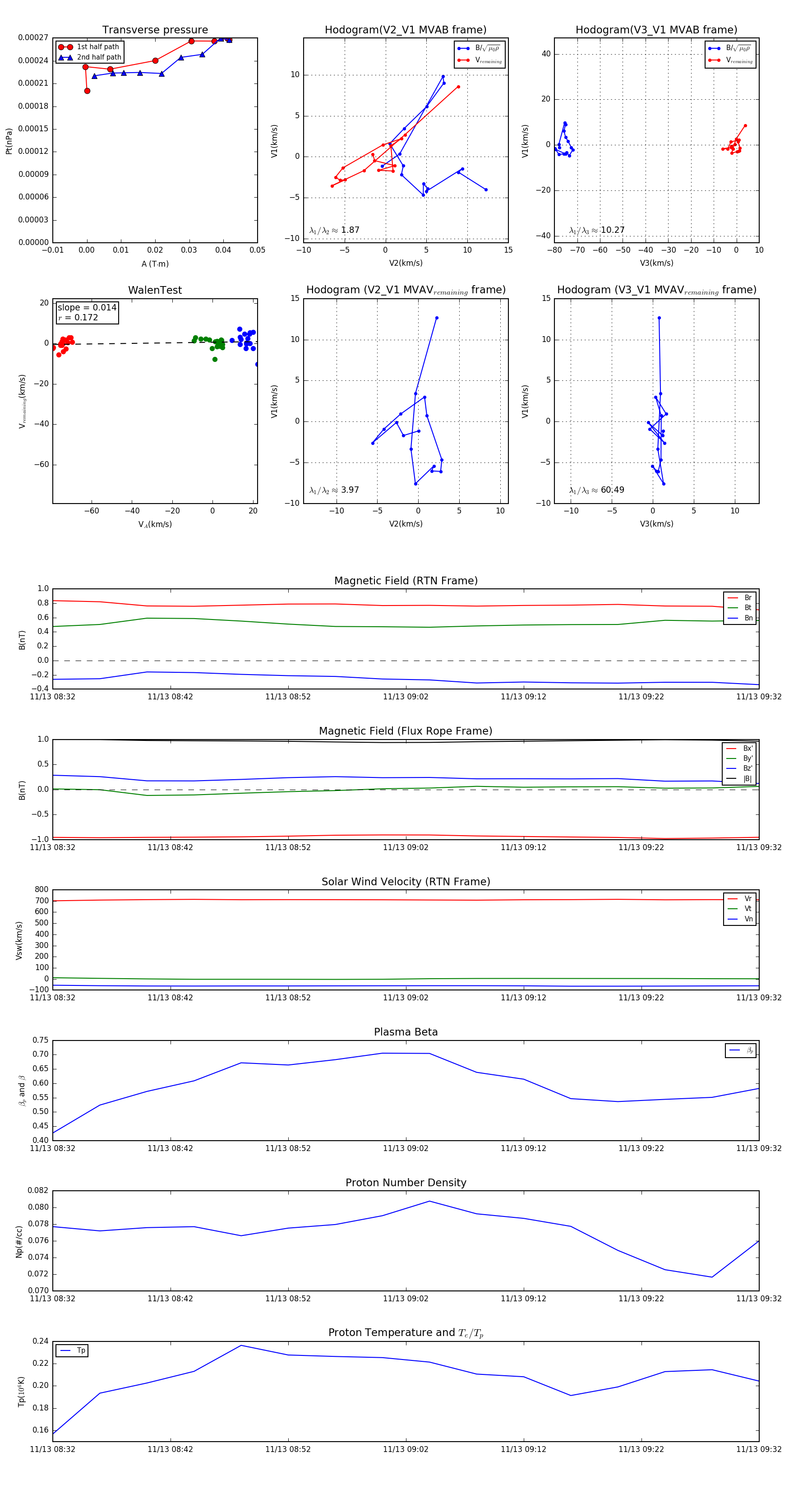Click the black line sample beside |B| legend
Image resolution: width=812 pixels, height=1489 pixels.
click(x=732, y=779)
